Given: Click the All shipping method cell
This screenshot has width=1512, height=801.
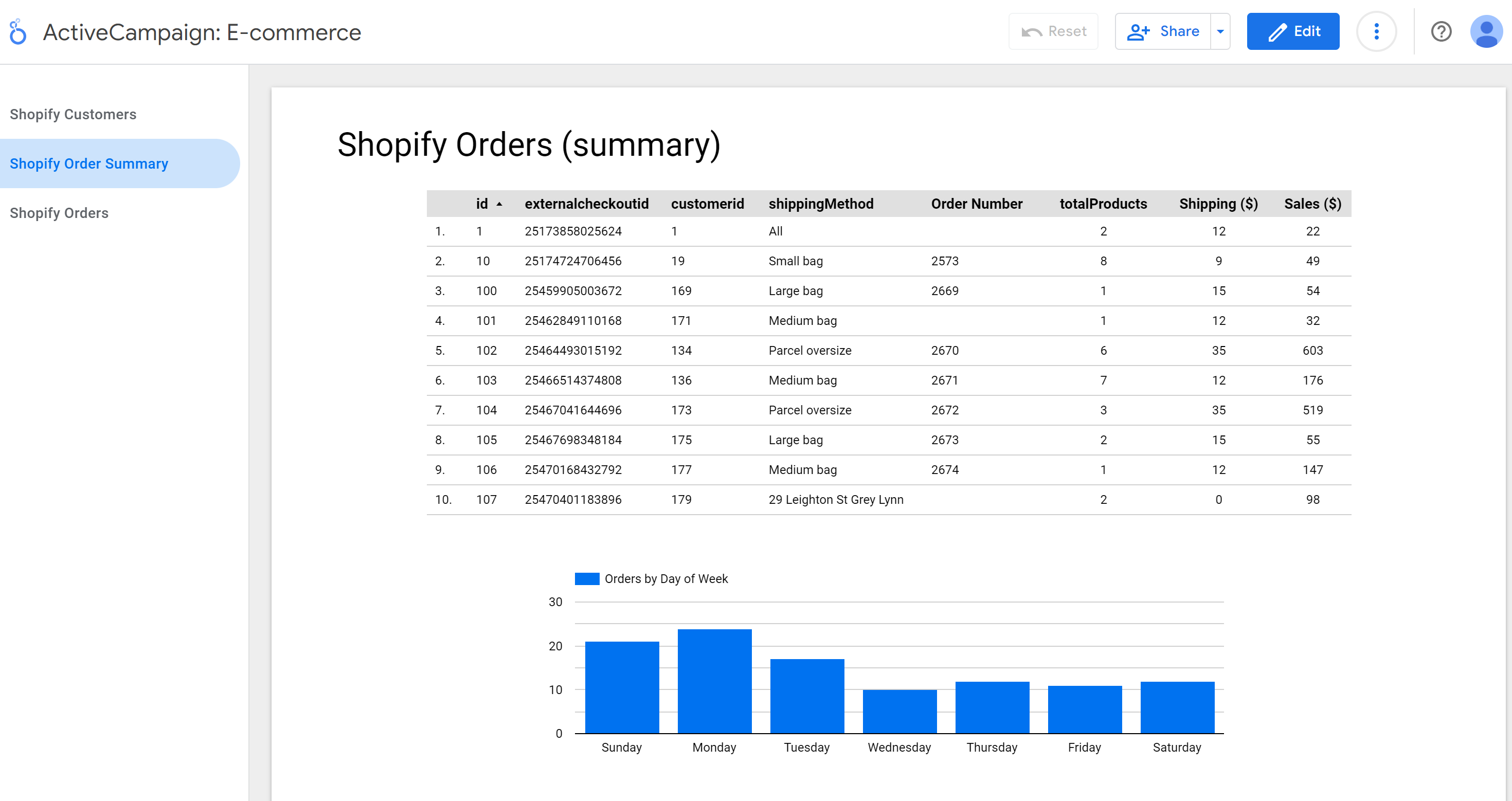Looking at the screenshot, I should pyautogui.click(x=776, y=232).
